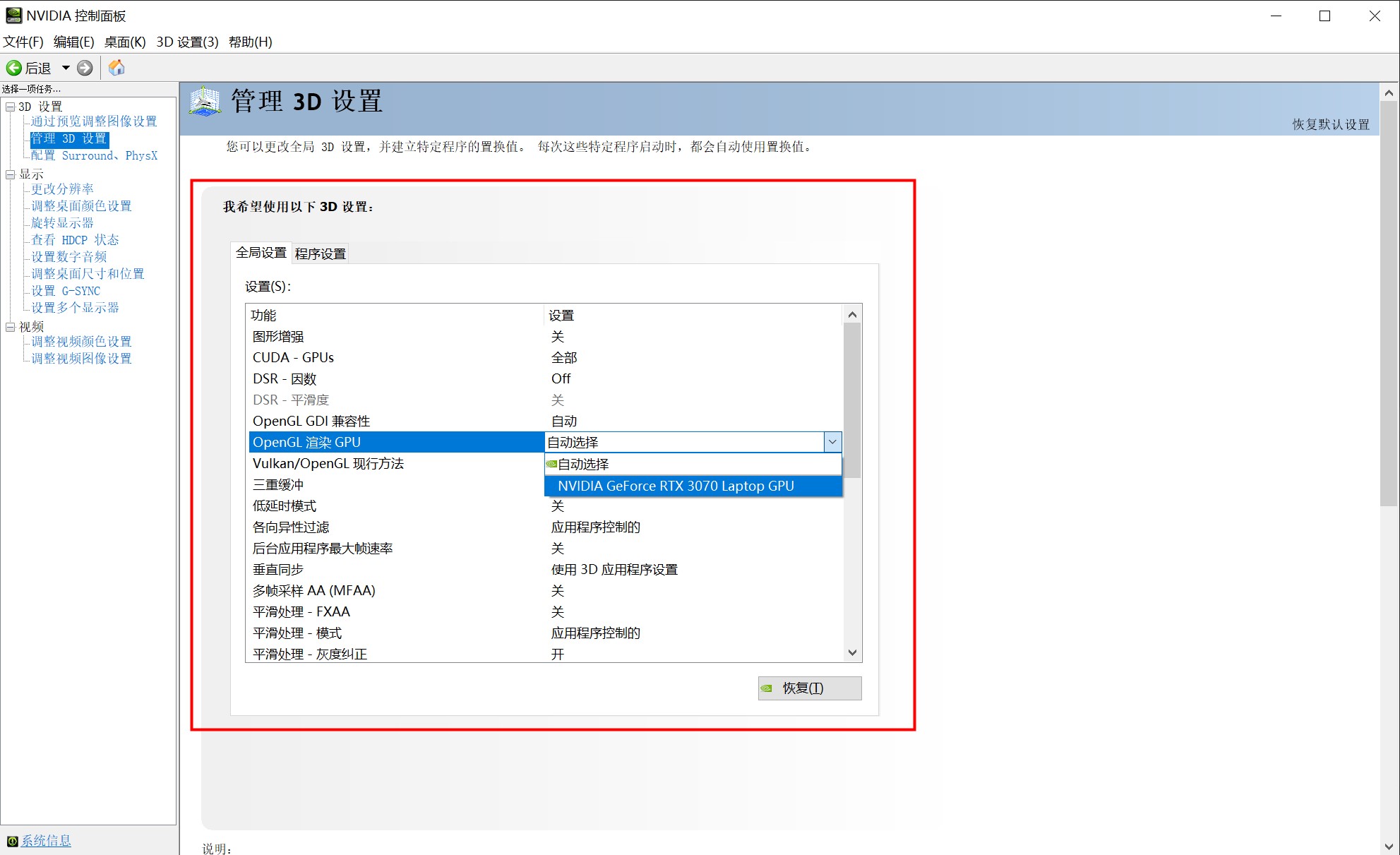Image resolution: width=1400 pixels, height=855 pixels.
Task: Click the 设置 column header
Action: click(693, 316)
